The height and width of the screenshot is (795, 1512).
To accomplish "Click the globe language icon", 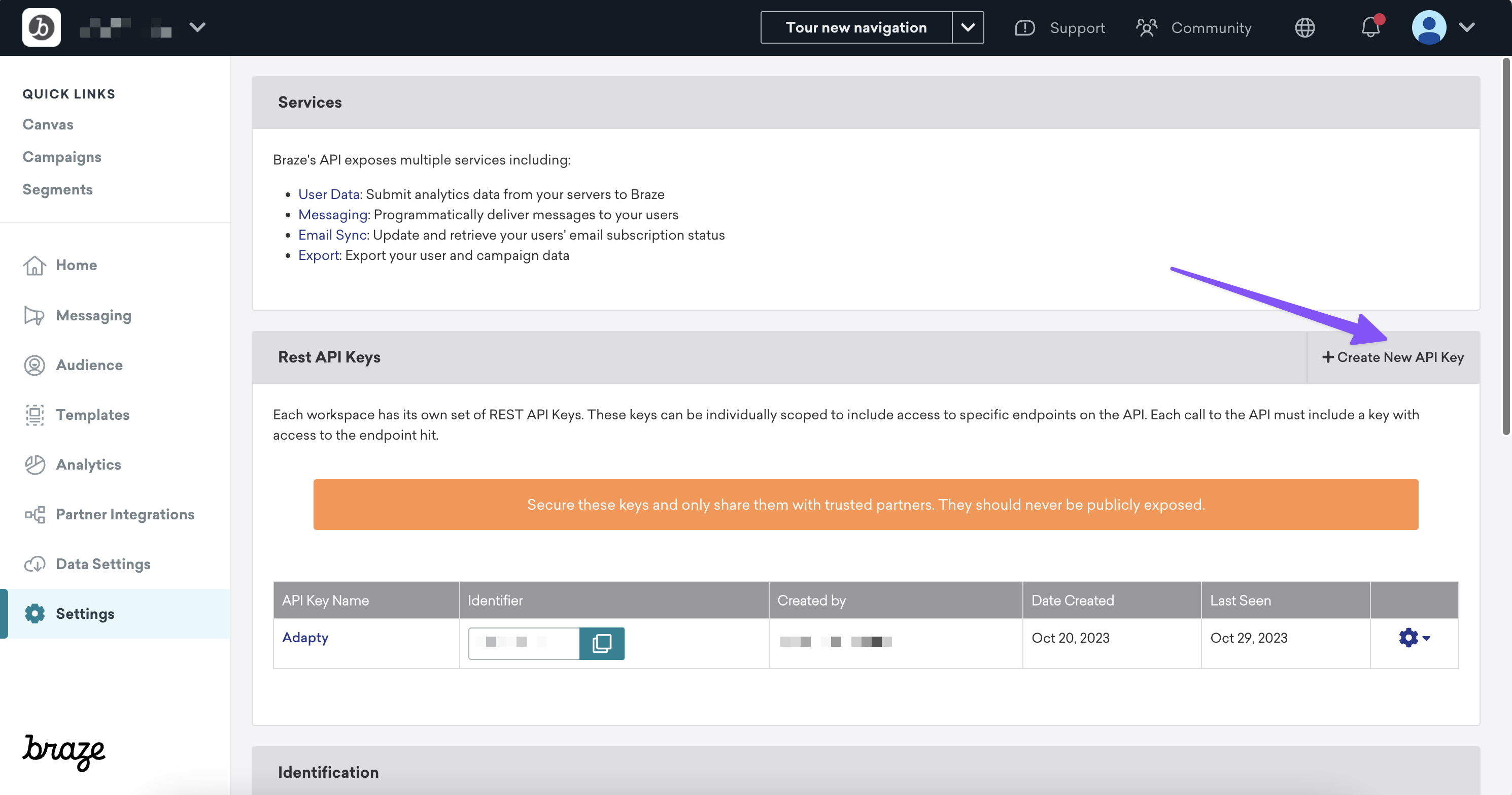I will click(x=1305, y=27).
